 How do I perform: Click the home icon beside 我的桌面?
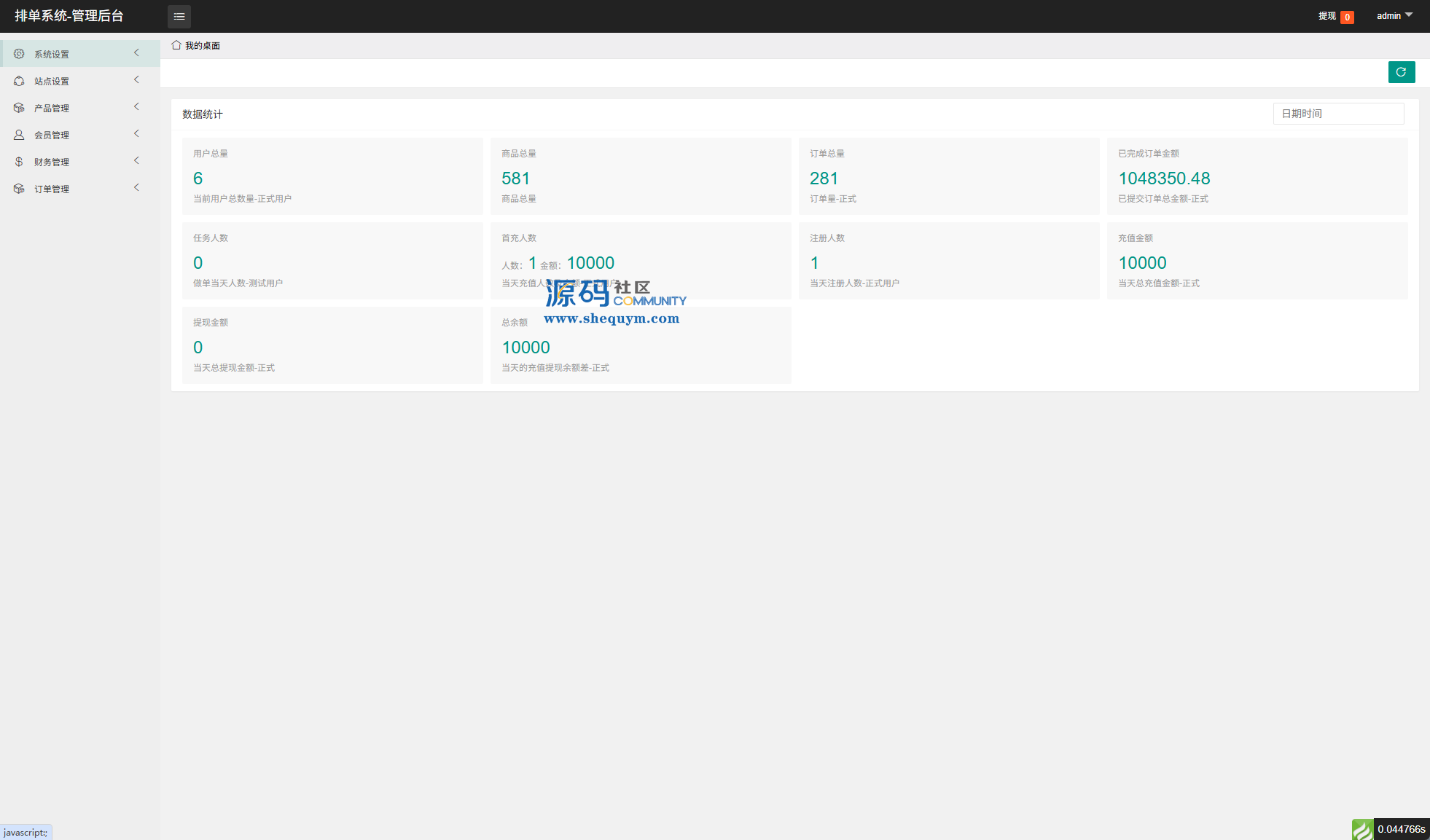(x=176, y=45)
